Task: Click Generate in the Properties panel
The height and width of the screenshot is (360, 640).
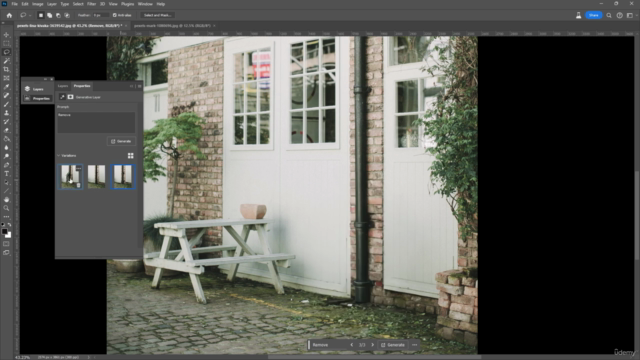Action: point(121,141)
